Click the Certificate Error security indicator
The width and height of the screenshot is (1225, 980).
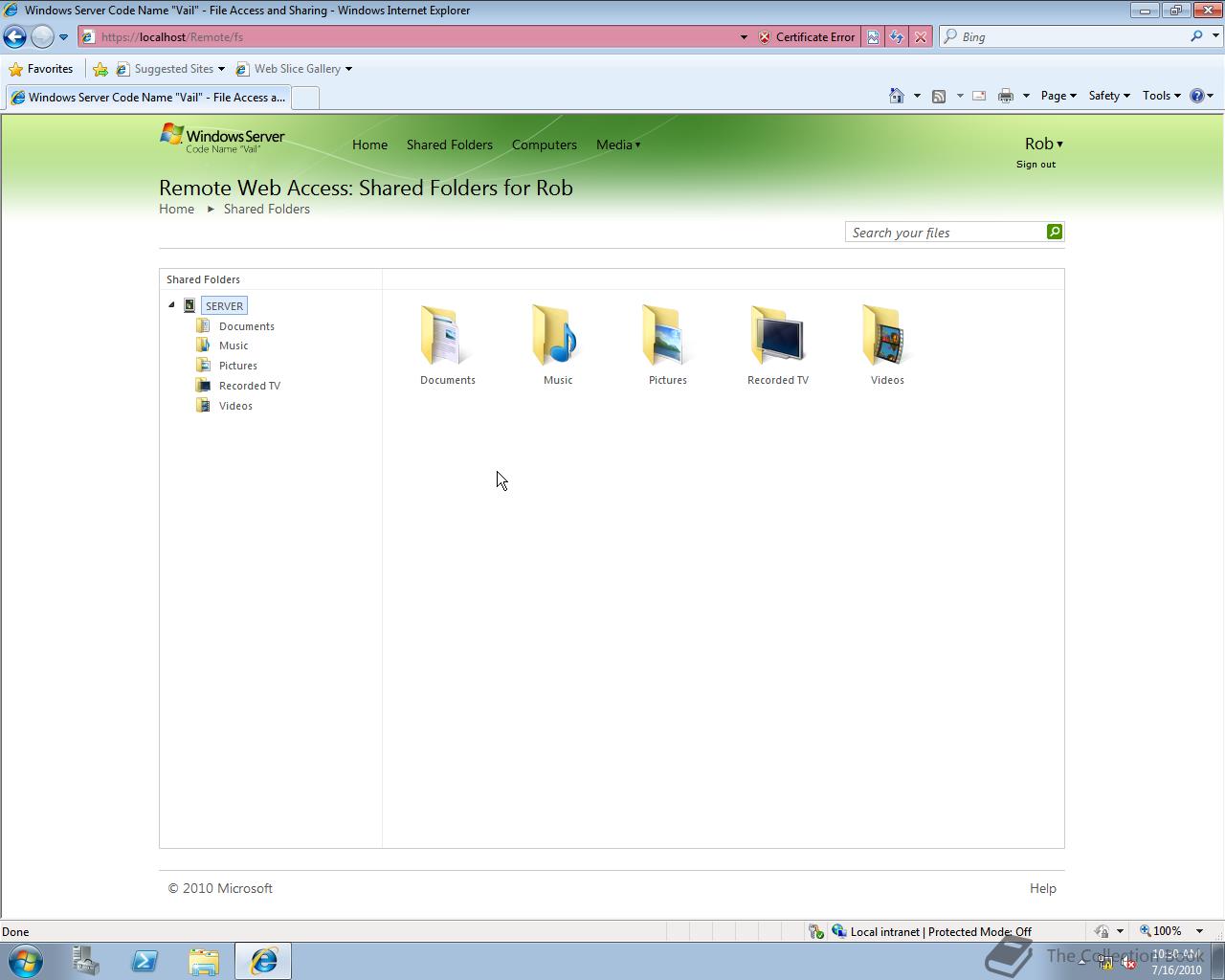click(x=807, y=37)
